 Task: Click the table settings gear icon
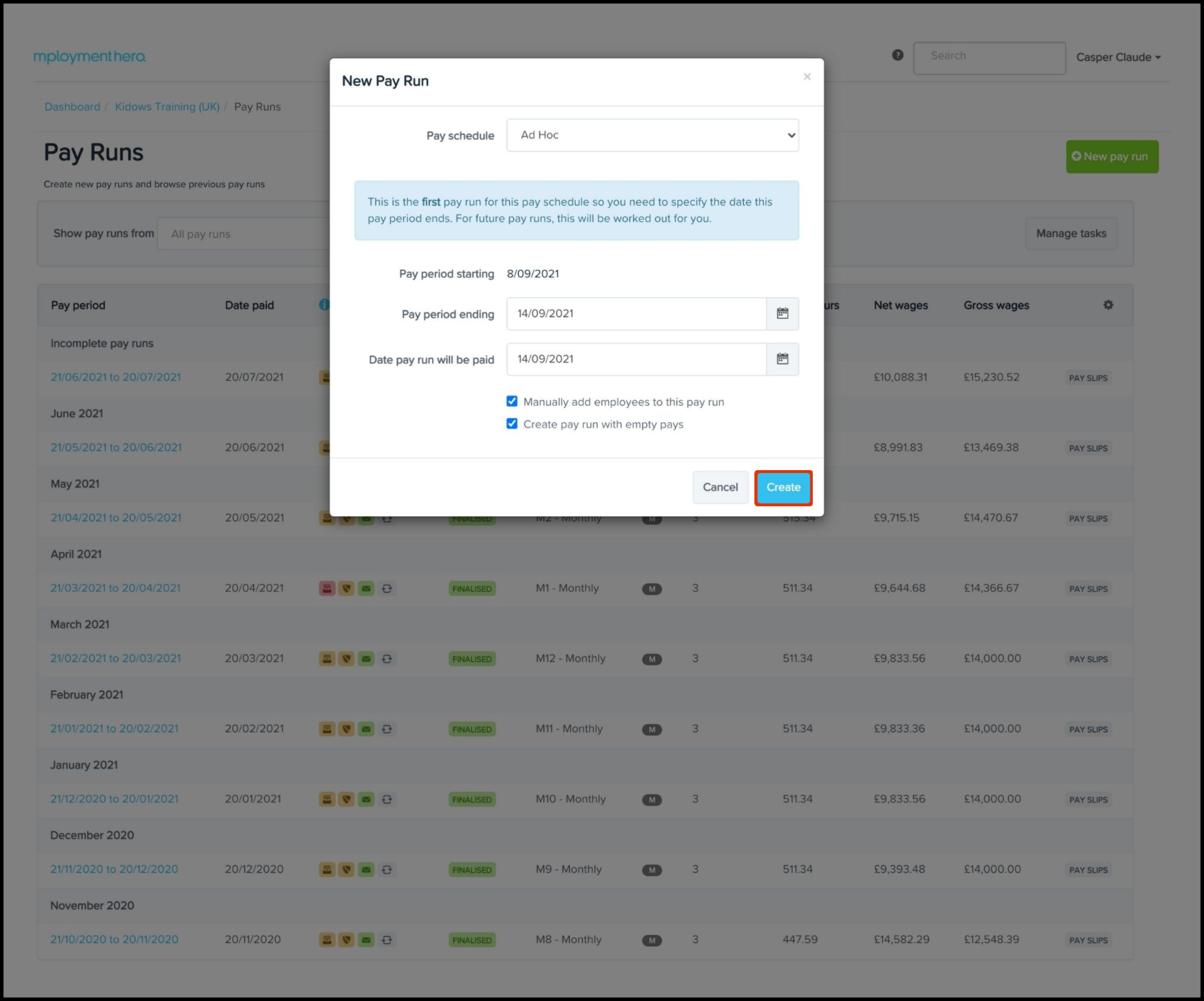click(1108, 305)
